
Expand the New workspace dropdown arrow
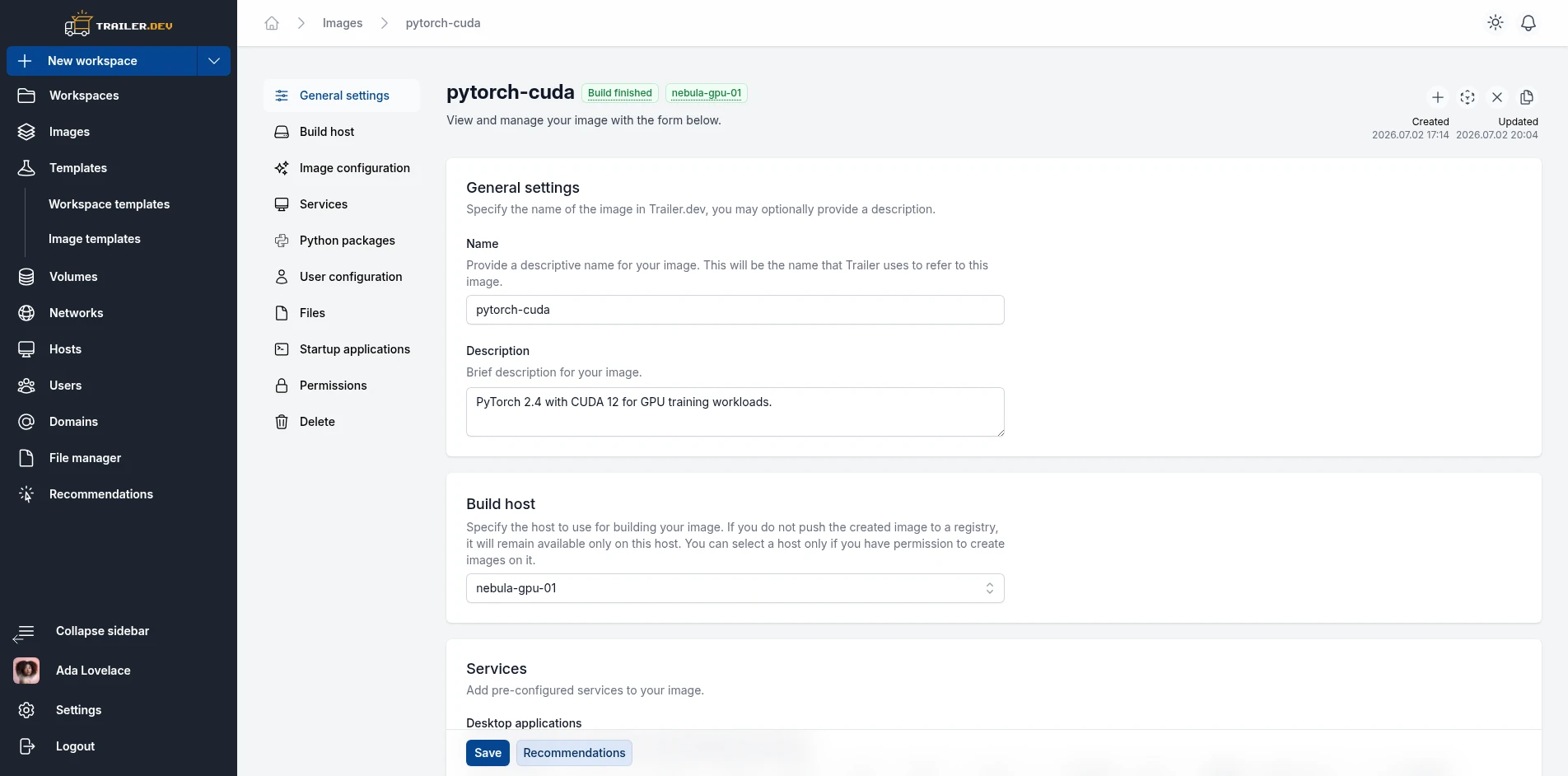[214, 61]
